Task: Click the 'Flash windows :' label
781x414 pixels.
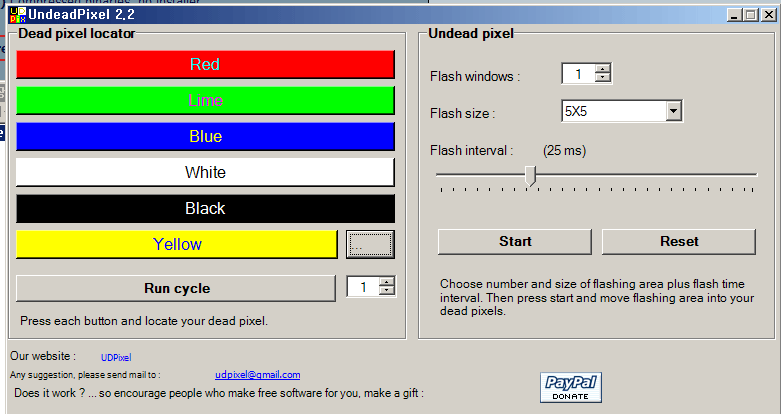Action: [x=475, y=77]
